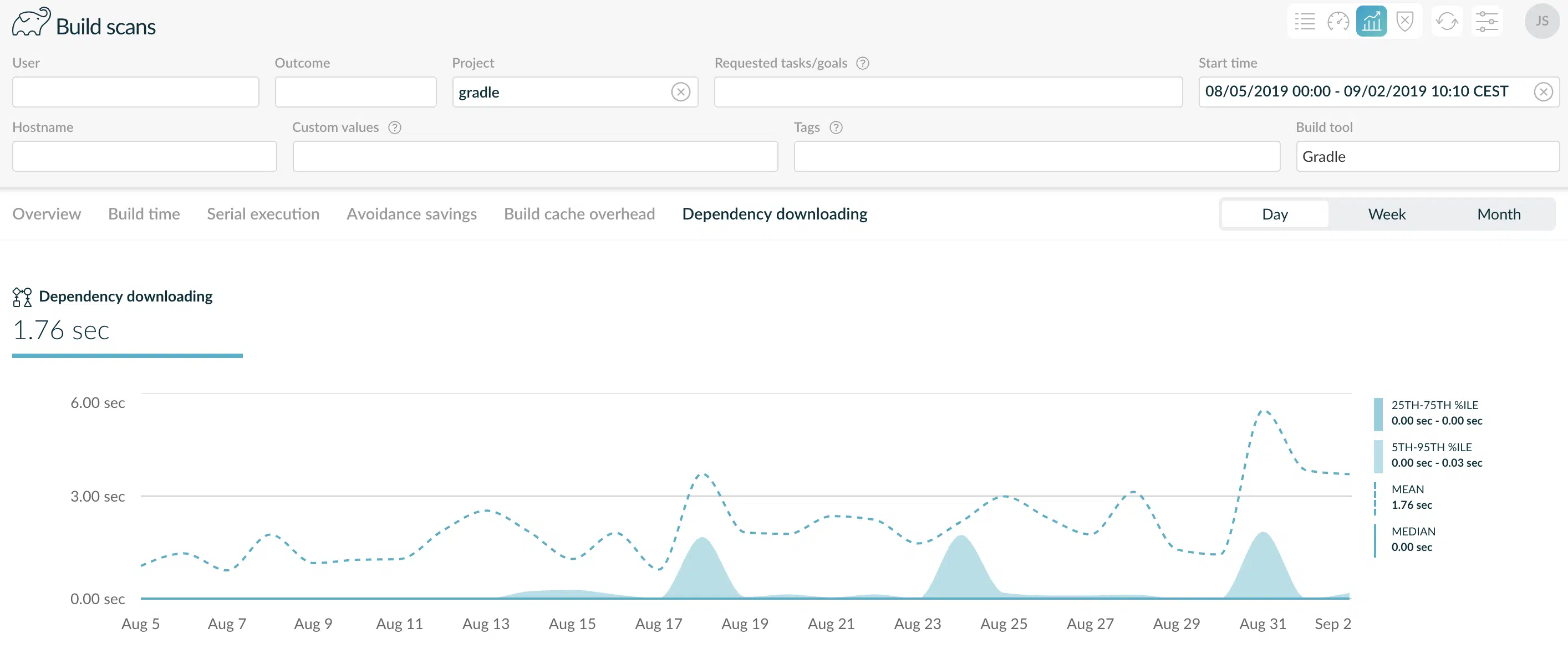Switch to the Avoidance savings tab
Screen dimensions: 1568x664
tap(411, 214)
